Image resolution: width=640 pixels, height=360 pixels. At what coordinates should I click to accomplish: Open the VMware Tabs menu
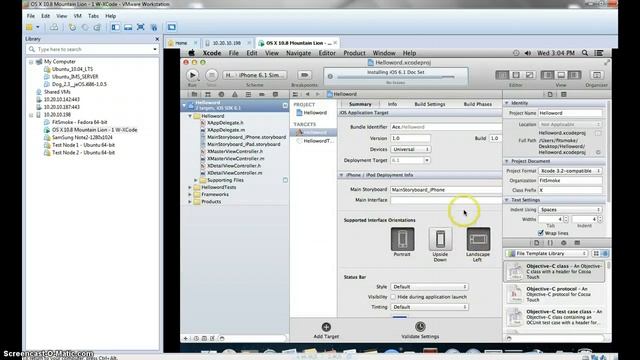click(x=93, y=16)
